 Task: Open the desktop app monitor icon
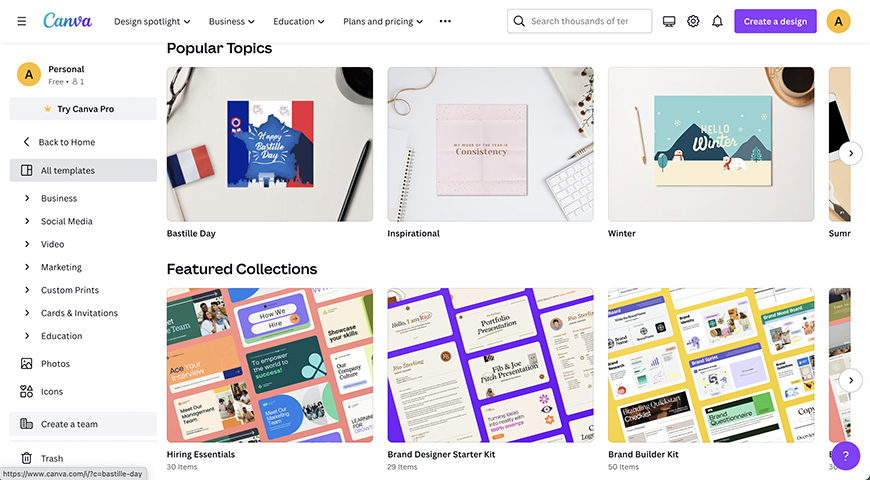(x=669, y=21)
